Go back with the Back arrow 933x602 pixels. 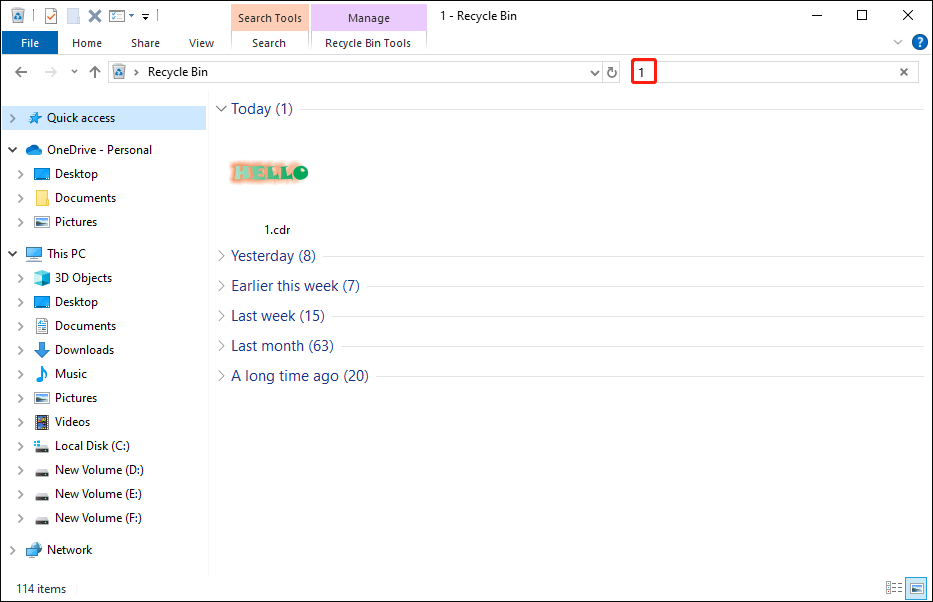click(x=21, y=72)
